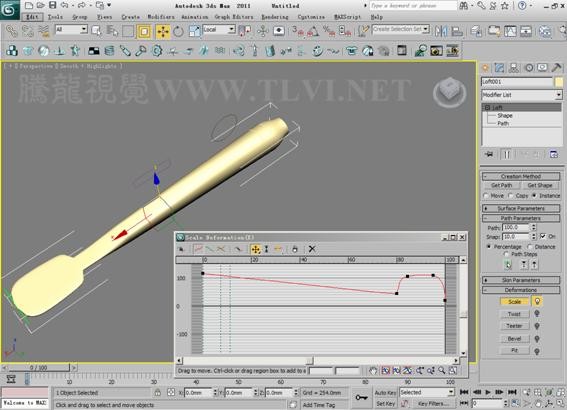Screen dimensions: 567x410
Task: Click the Twist deformation button
Action: (514, 314)
